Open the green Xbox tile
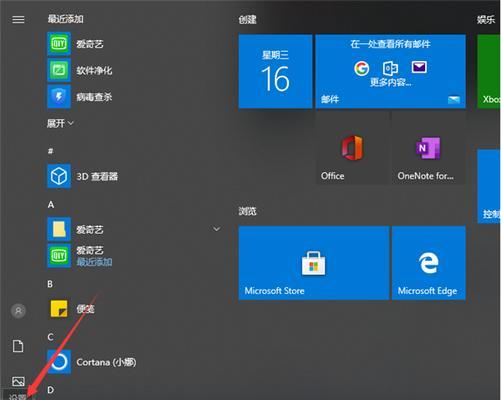 pos(489,72)
